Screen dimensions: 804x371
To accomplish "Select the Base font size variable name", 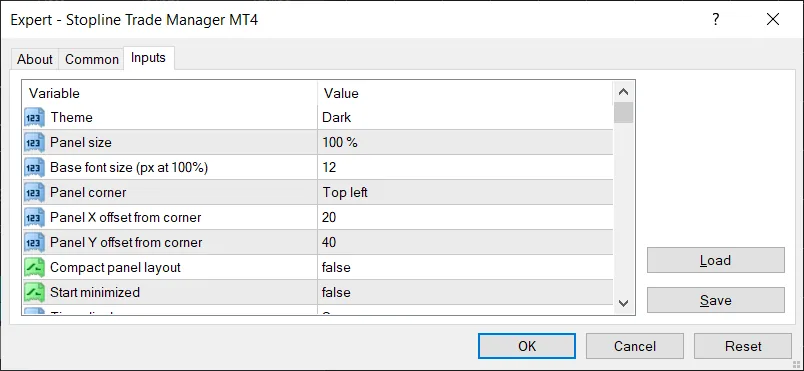I will 129,168.
